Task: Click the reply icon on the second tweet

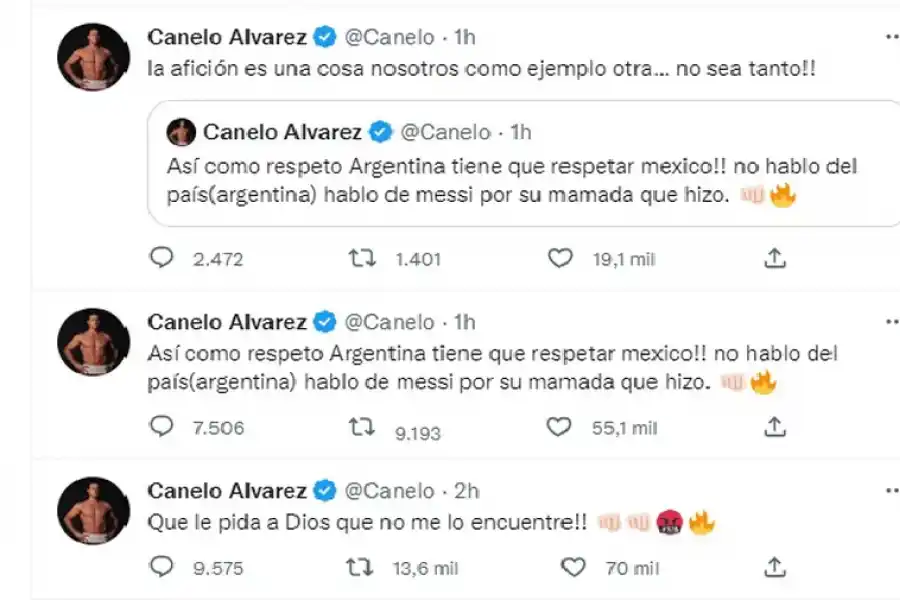Action: (160, 426)
